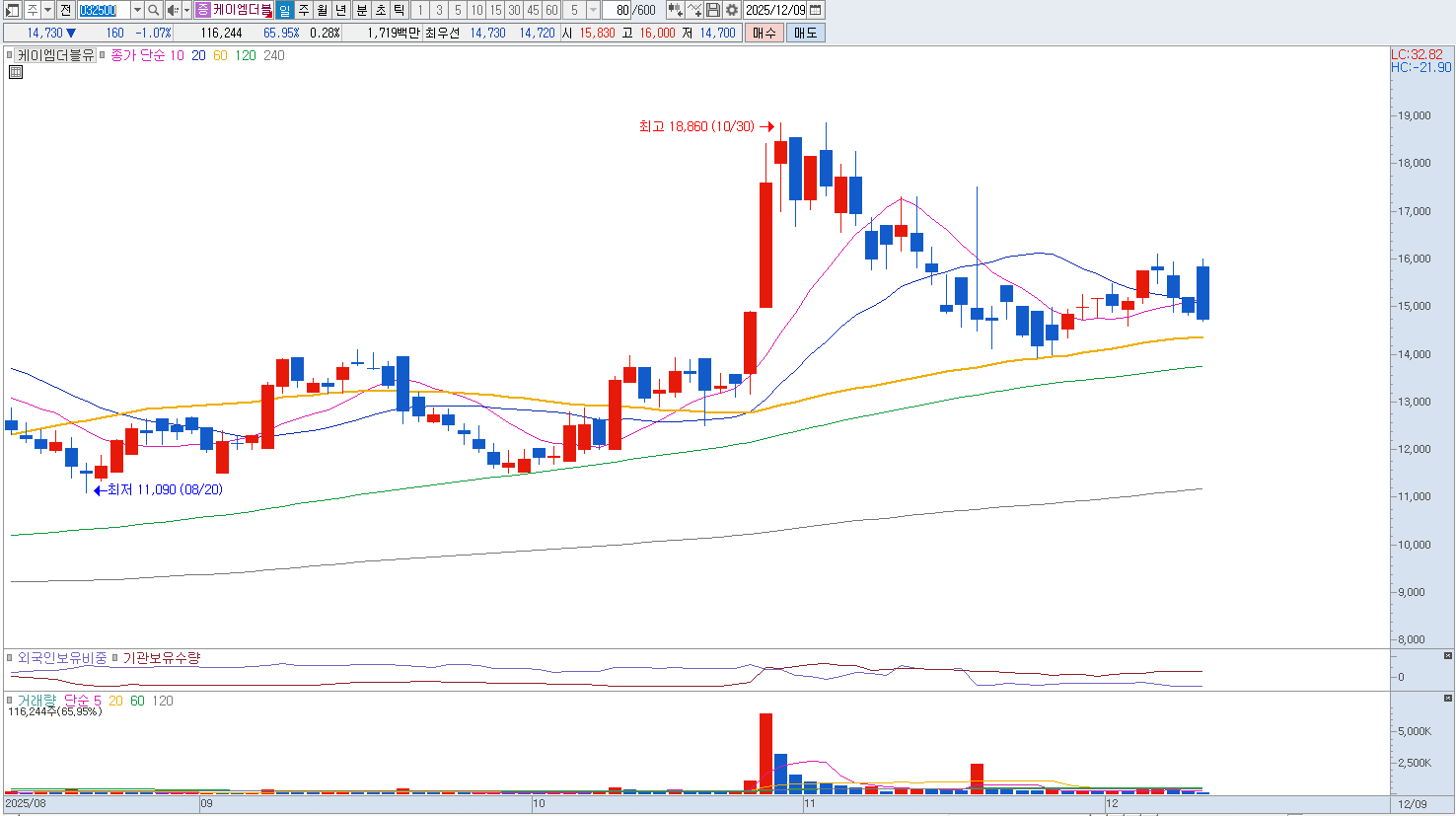Viewport: 1456px width, 816px height.
Task: Expand the interval value 5 dropdown
Action: pos(593,10)
